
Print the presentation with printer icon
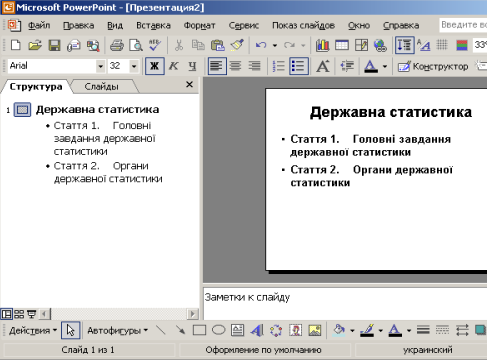(117, 45)
